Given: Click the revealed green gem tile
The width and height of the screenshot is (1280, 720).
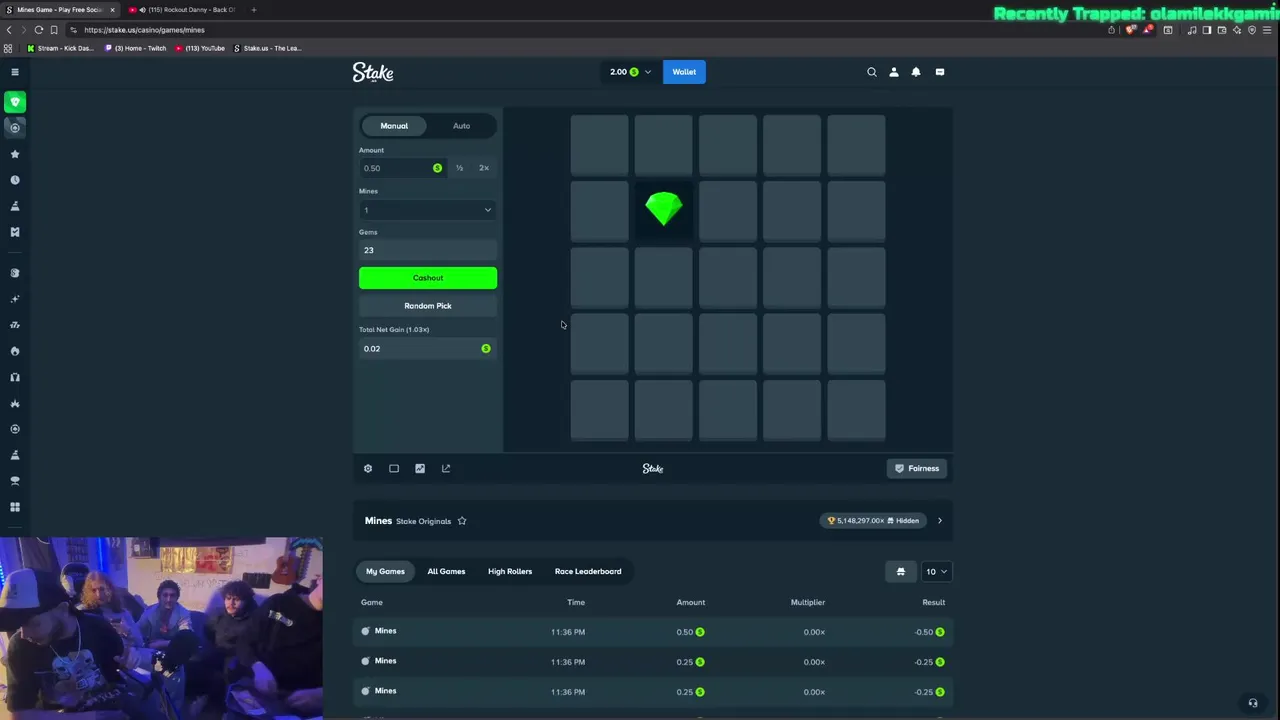Looking at the screenshot, I should tap(664, 210).
